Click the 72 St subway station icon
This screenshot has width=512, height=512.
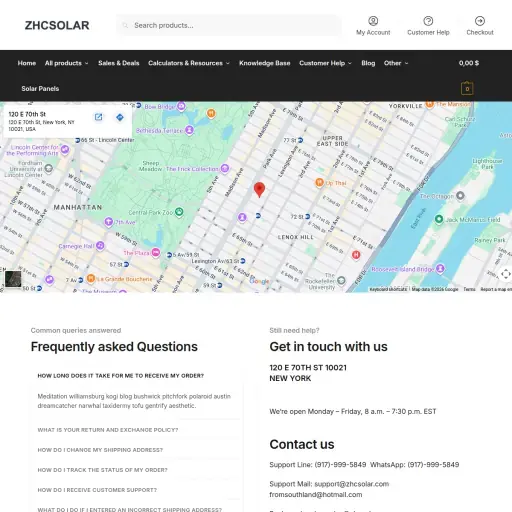[307, 216]
